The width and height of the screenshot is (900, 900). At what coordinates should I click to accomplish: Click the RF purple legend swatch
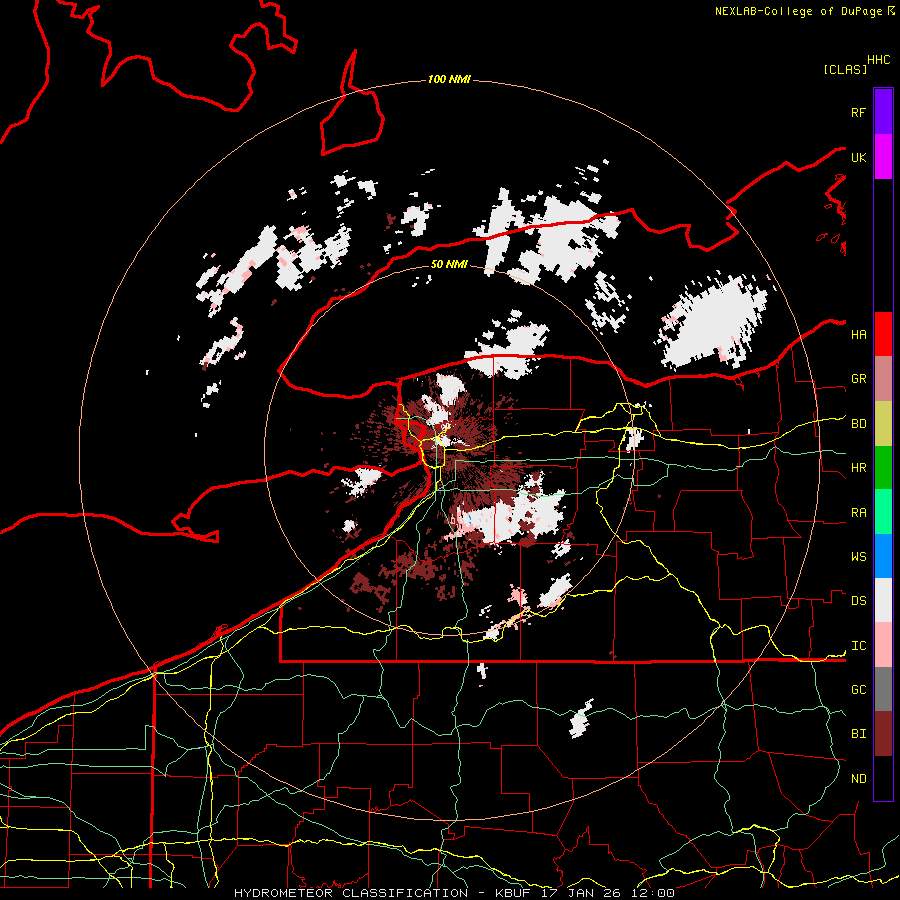coord(883,112)
